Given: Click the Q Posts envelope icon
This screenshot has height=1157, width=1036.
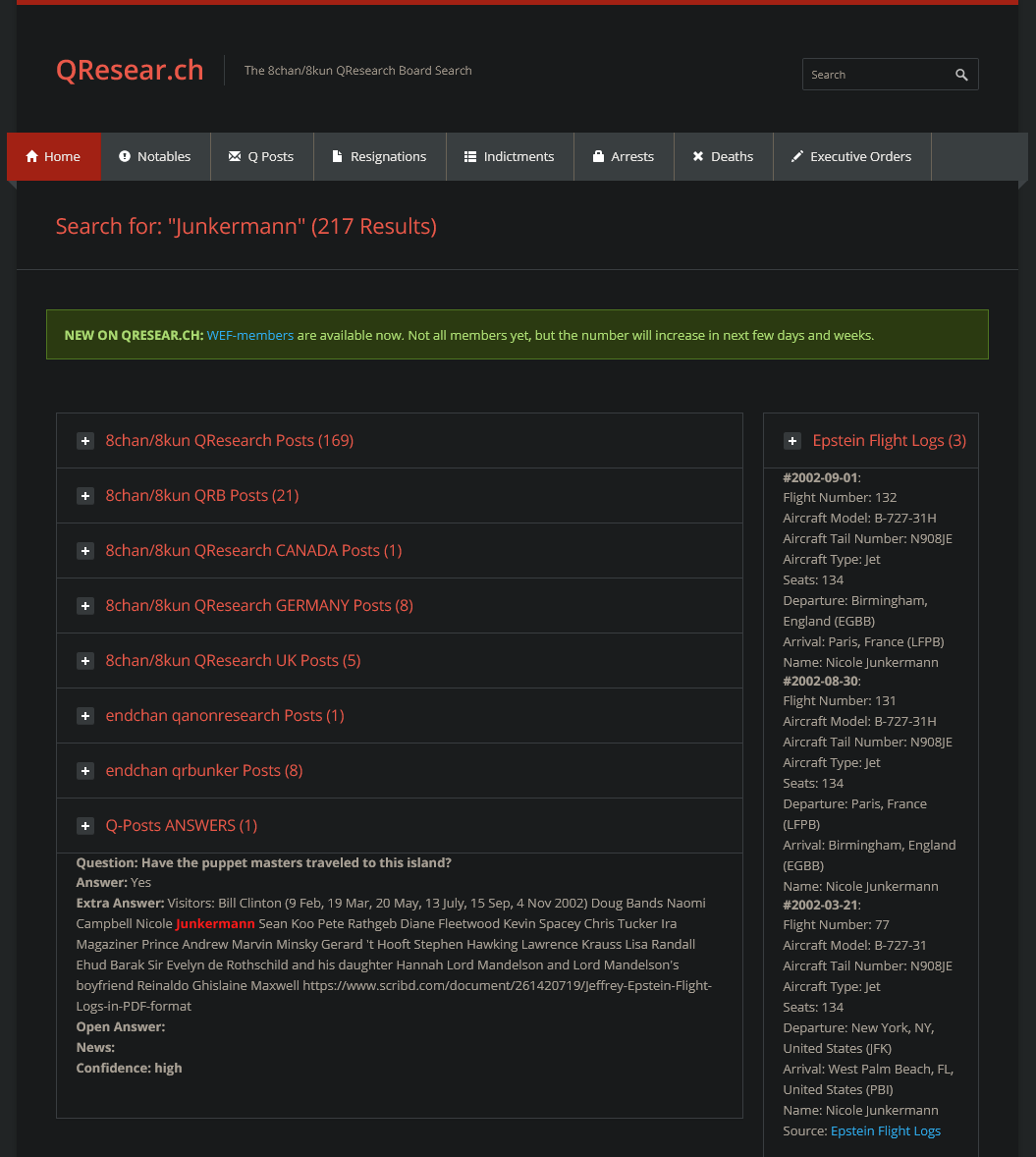Looking at the screenshot, I should coord(235,156).
